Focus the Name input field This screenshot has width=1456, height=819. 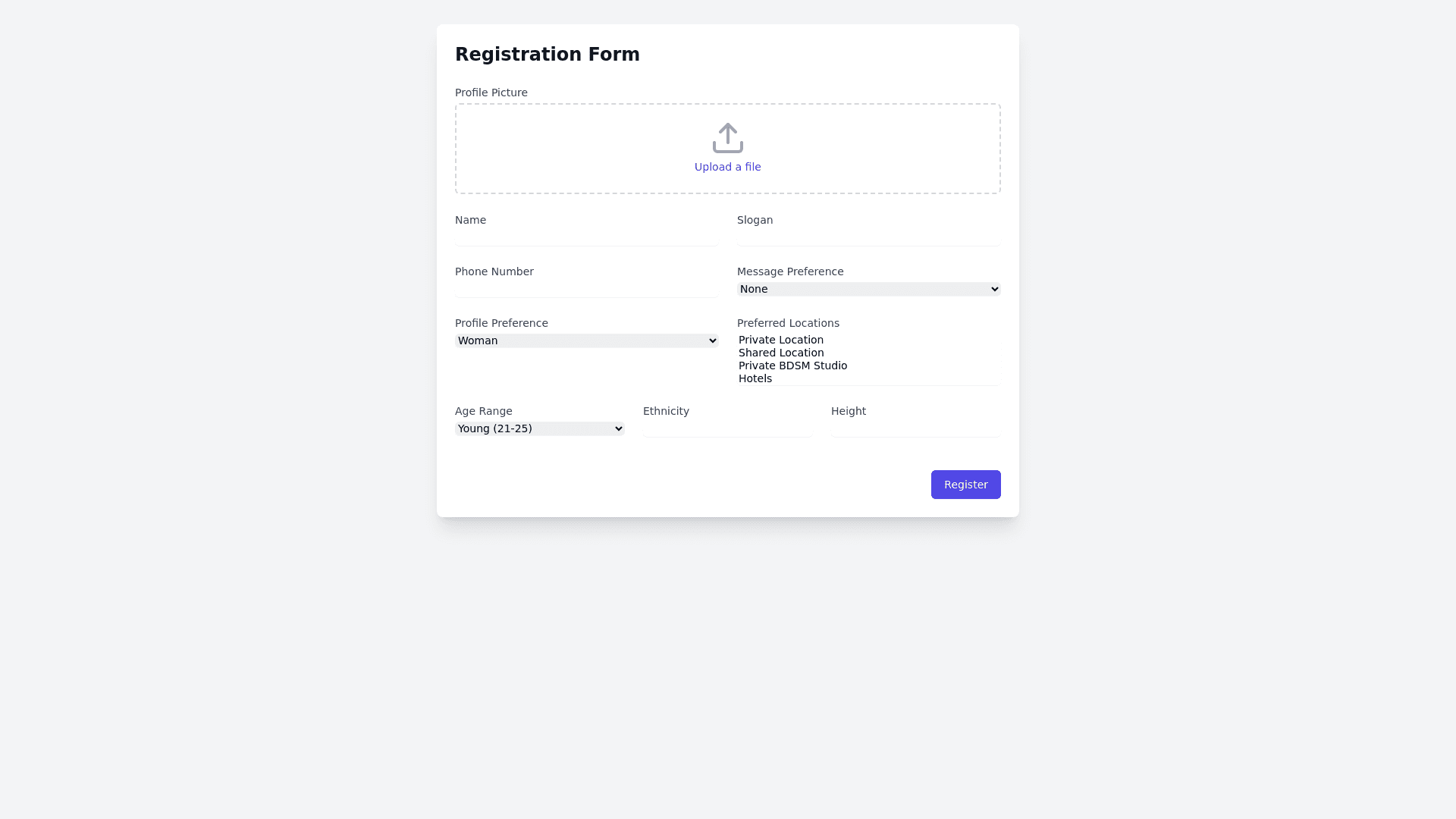[586, 237]
